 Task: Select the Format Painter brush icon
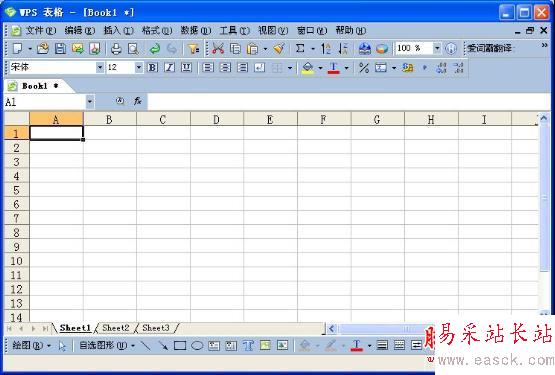[279, 49]
